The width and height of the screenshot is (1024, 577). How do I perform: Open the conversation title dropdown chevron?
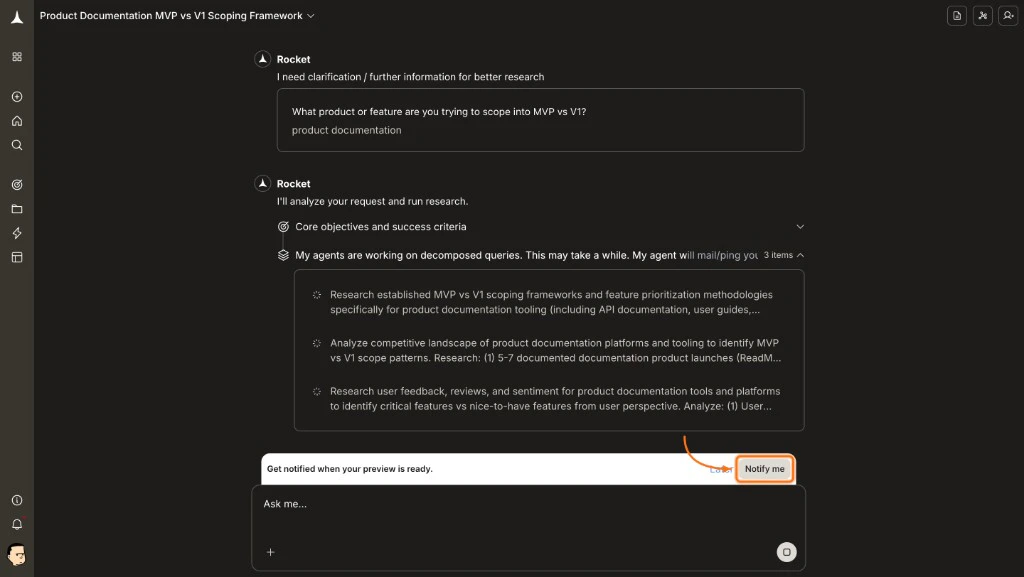(x=310, y=16)
